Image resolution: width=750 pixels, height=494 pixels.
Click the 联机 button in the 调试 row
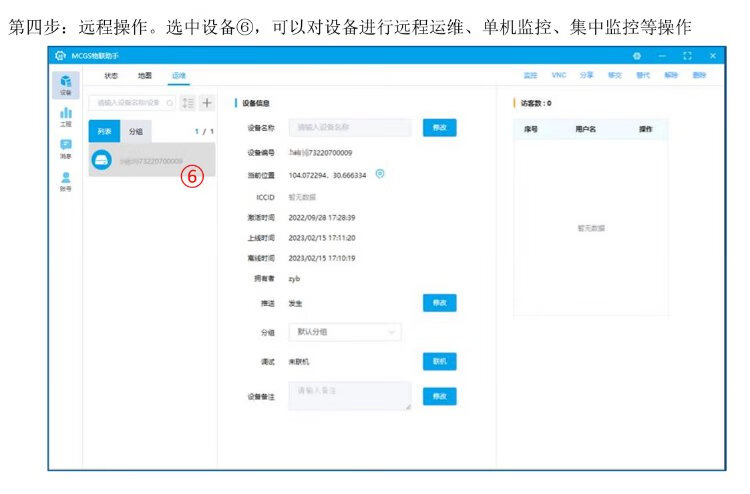pyautogui.click(x=439, y=361)
